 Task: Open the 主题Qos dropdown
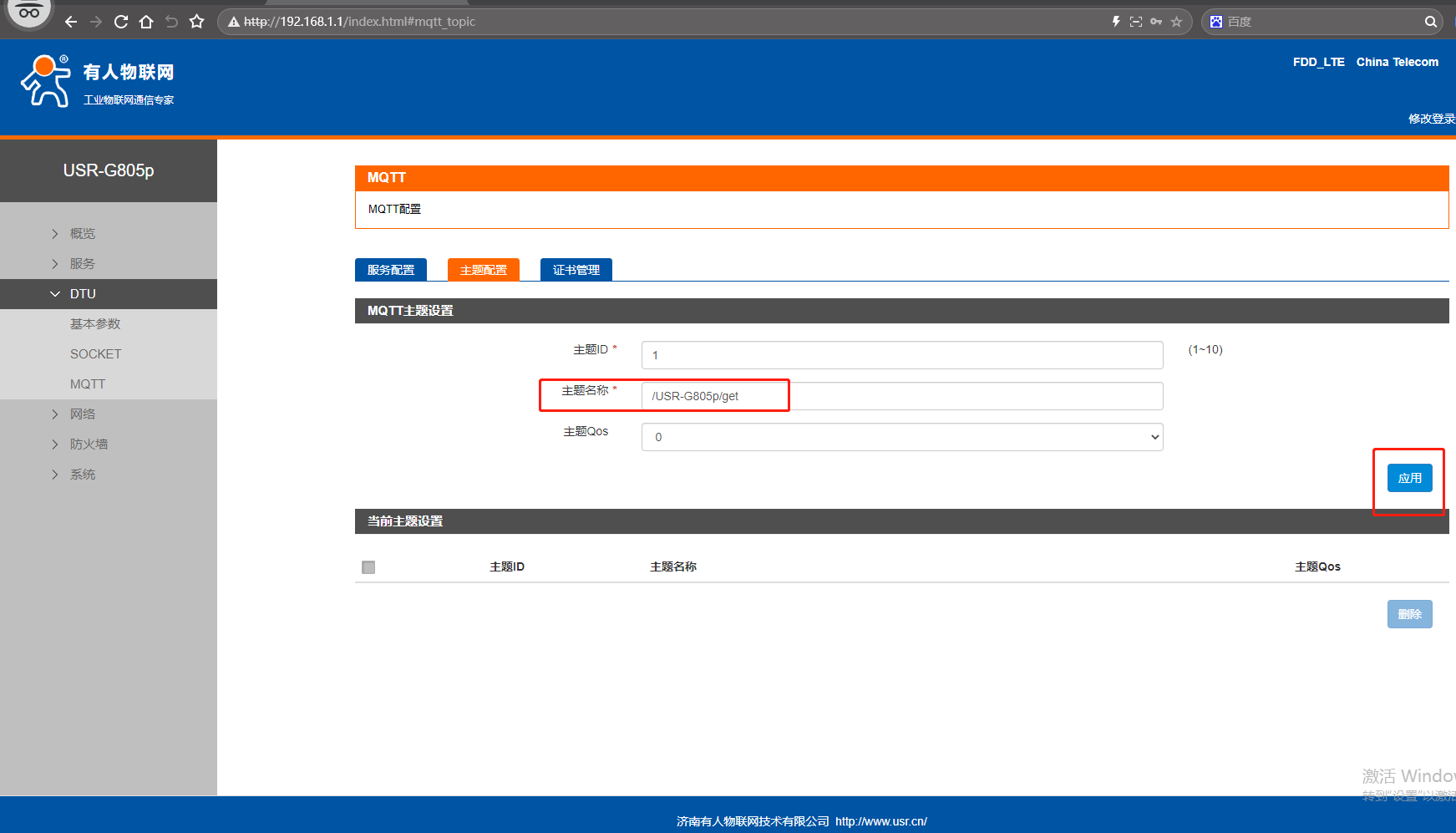click(901, 437)
